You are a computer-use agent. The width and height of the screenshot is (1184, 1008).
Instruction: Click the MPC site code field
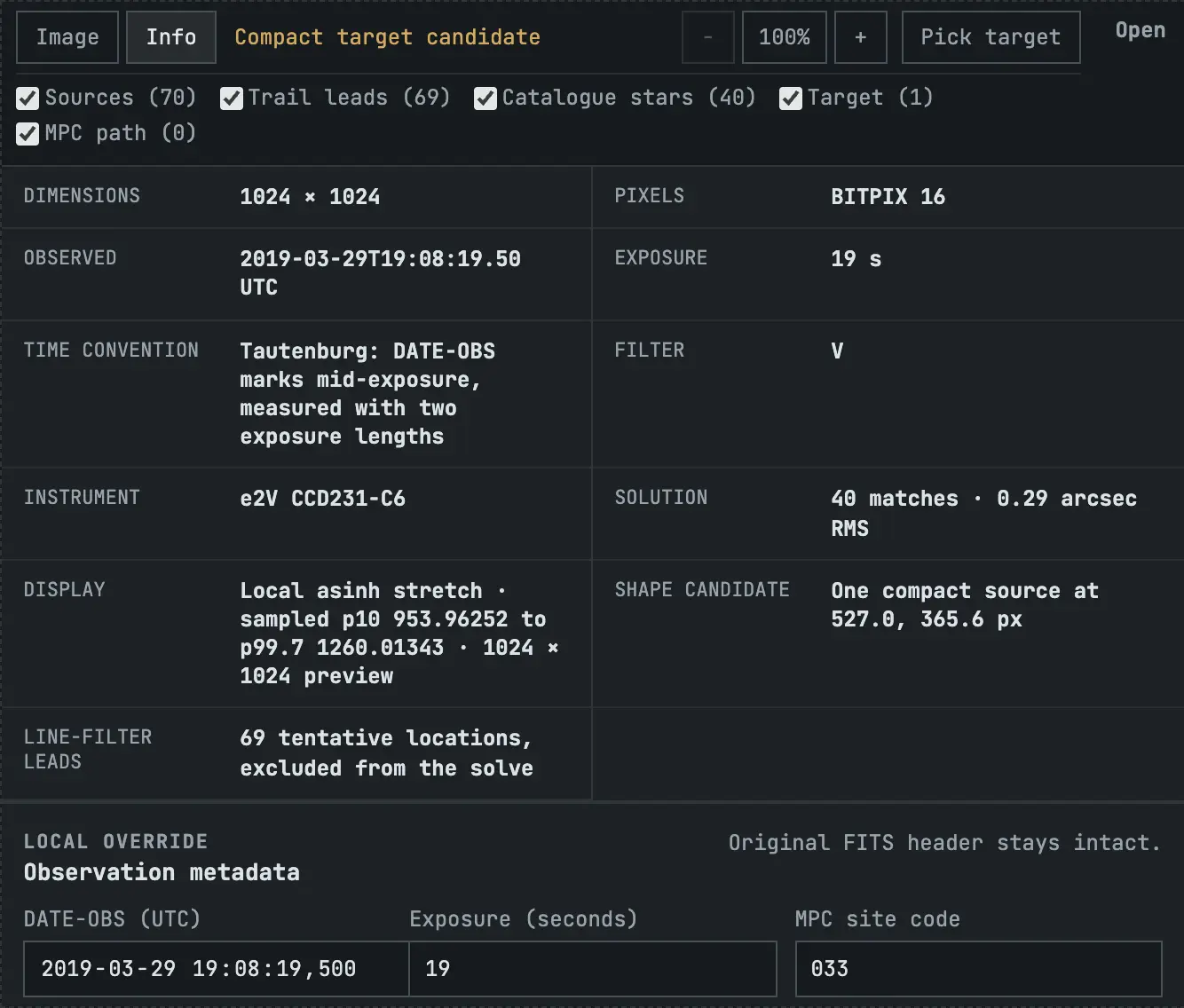tap(979, 969)
